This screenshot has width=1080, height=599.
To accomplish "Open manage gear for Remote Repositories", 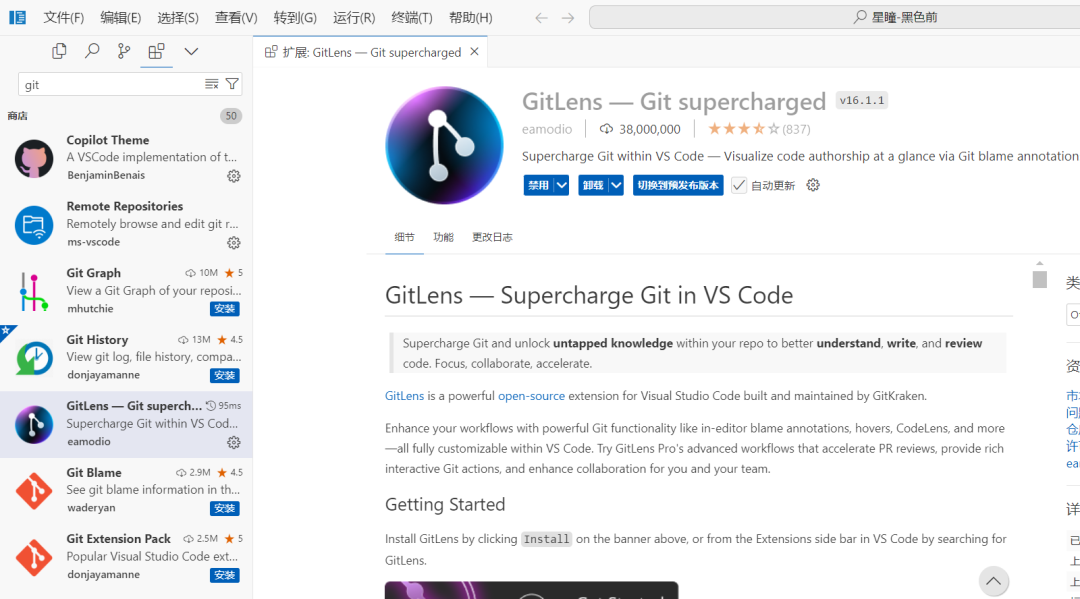I will [x=233, y=243].
